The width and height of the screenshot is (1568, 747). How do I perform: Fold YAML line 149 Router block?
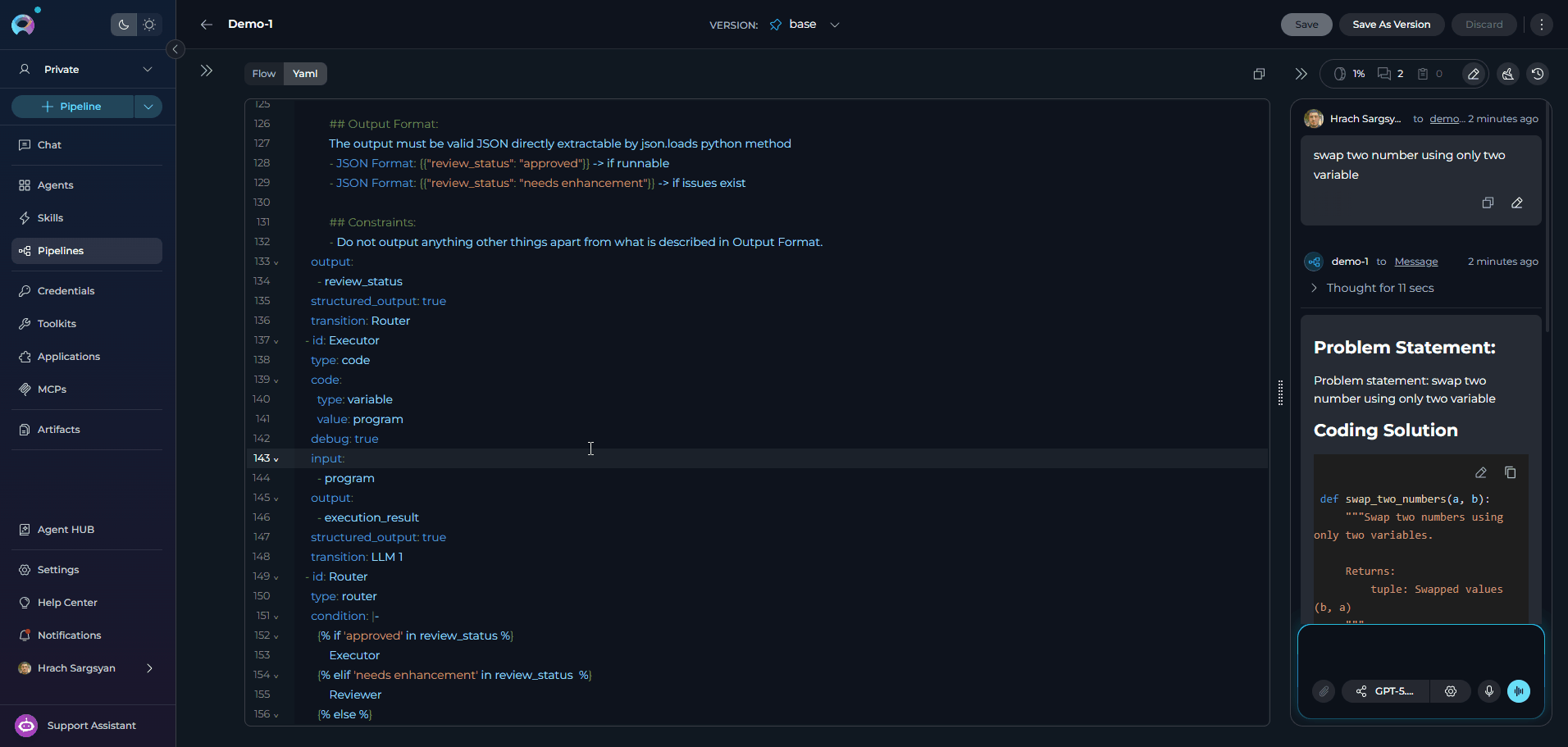pyautogui.click(x=276, y=577)
